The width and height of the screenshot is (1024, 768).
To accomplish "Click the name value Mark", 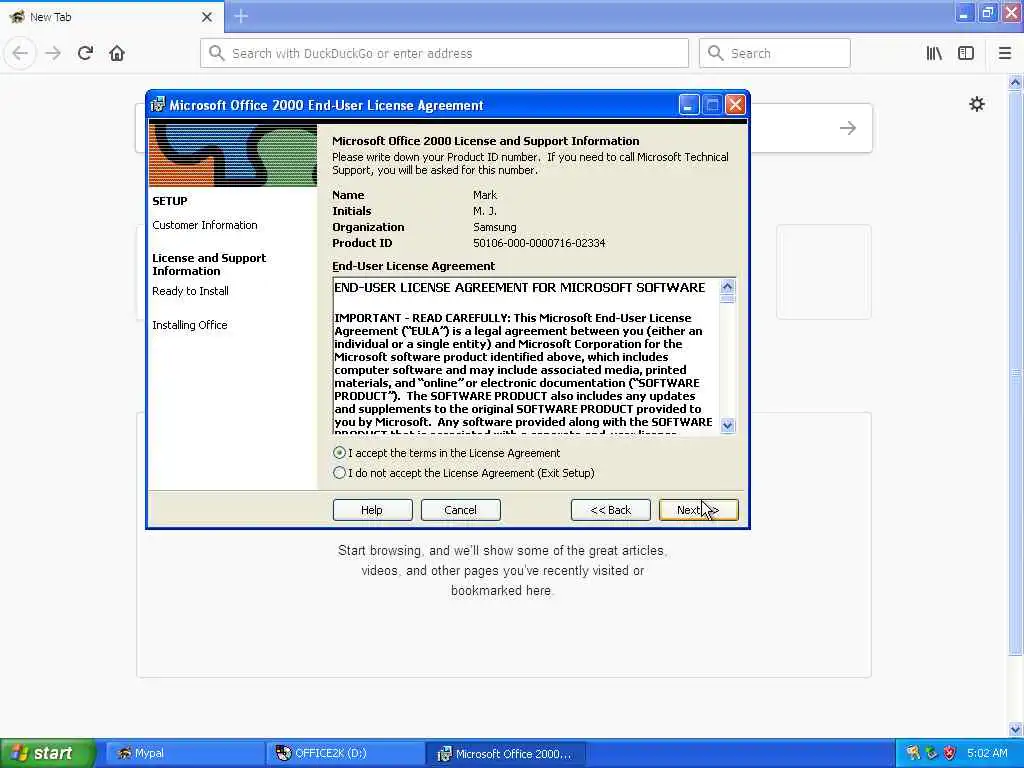I will pos(485,195).
